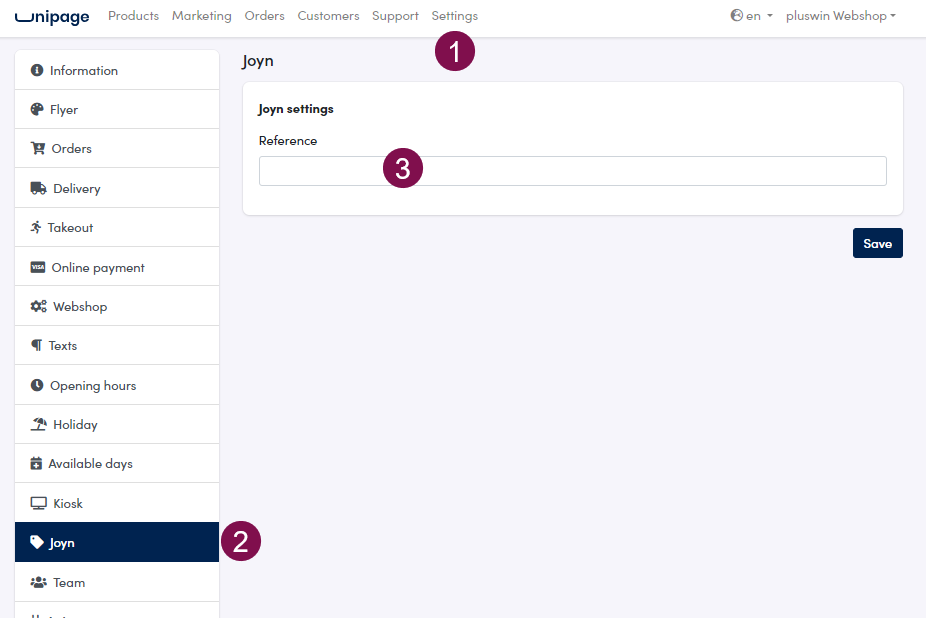Open the Products menu
Screen dimensions: 926x618
pos(133,16)
